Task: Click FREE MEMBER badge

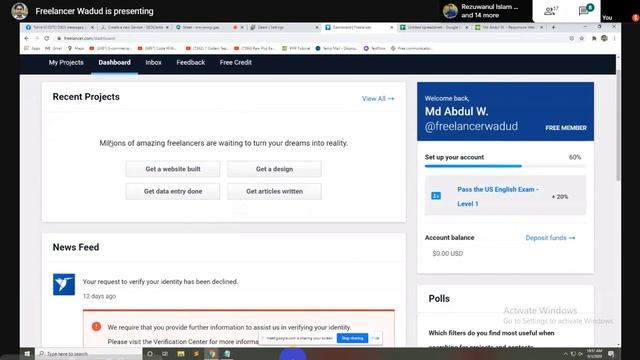Action: (566, 128)
